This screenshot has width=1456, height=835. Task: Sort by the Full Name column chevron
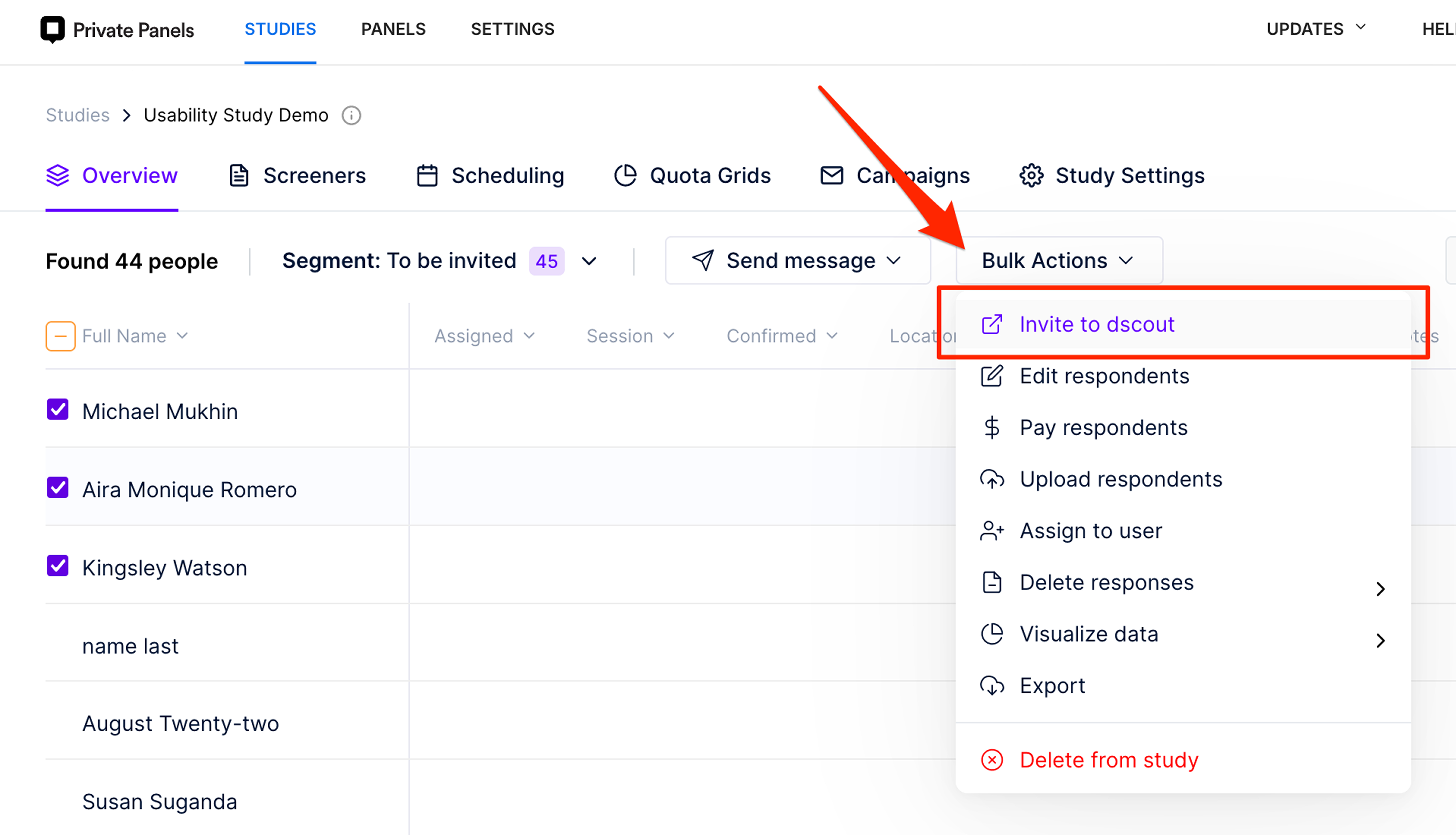click(x=182, y=336)
